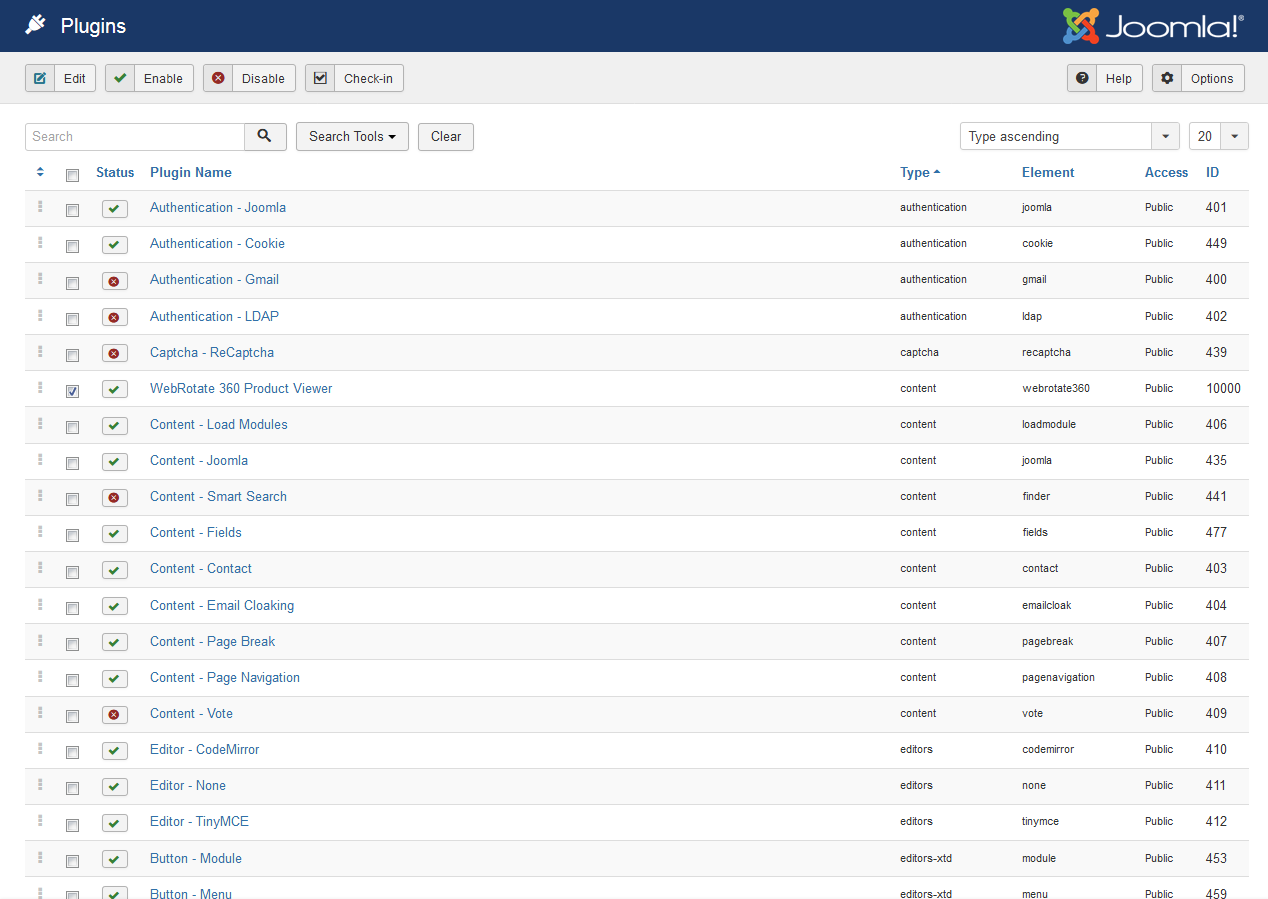Sort by ID column header
The image size is (1268, 899).
click(x=1212, y=172)
